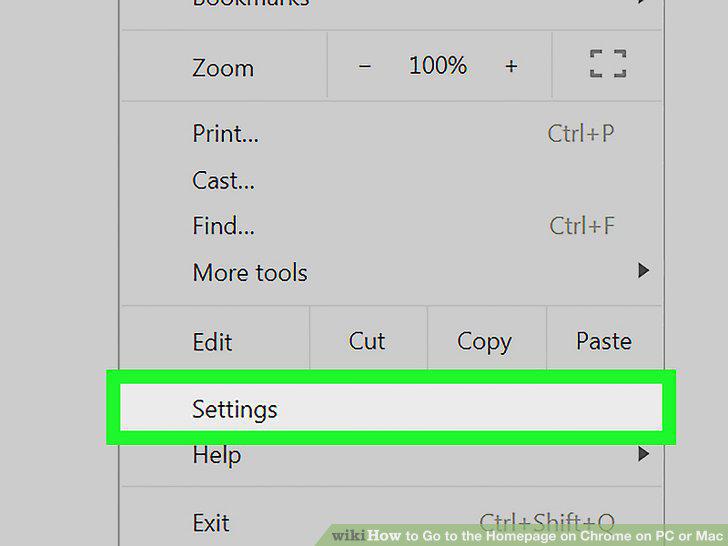Click the Help submenu arrow
The image size is (728, 546).
643,454
